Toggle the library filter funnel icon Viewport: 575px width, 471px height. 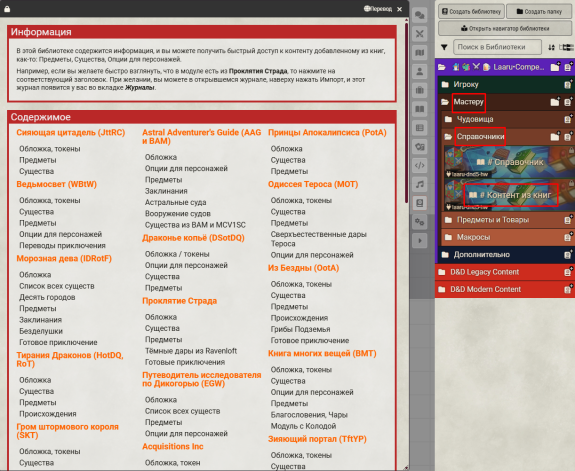point(444,47)
